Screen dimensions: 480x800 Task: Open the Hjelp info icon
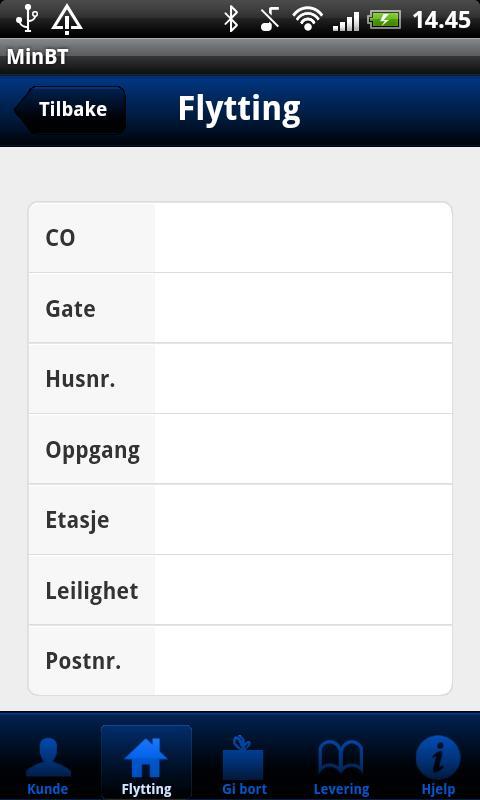coord(438,757)
